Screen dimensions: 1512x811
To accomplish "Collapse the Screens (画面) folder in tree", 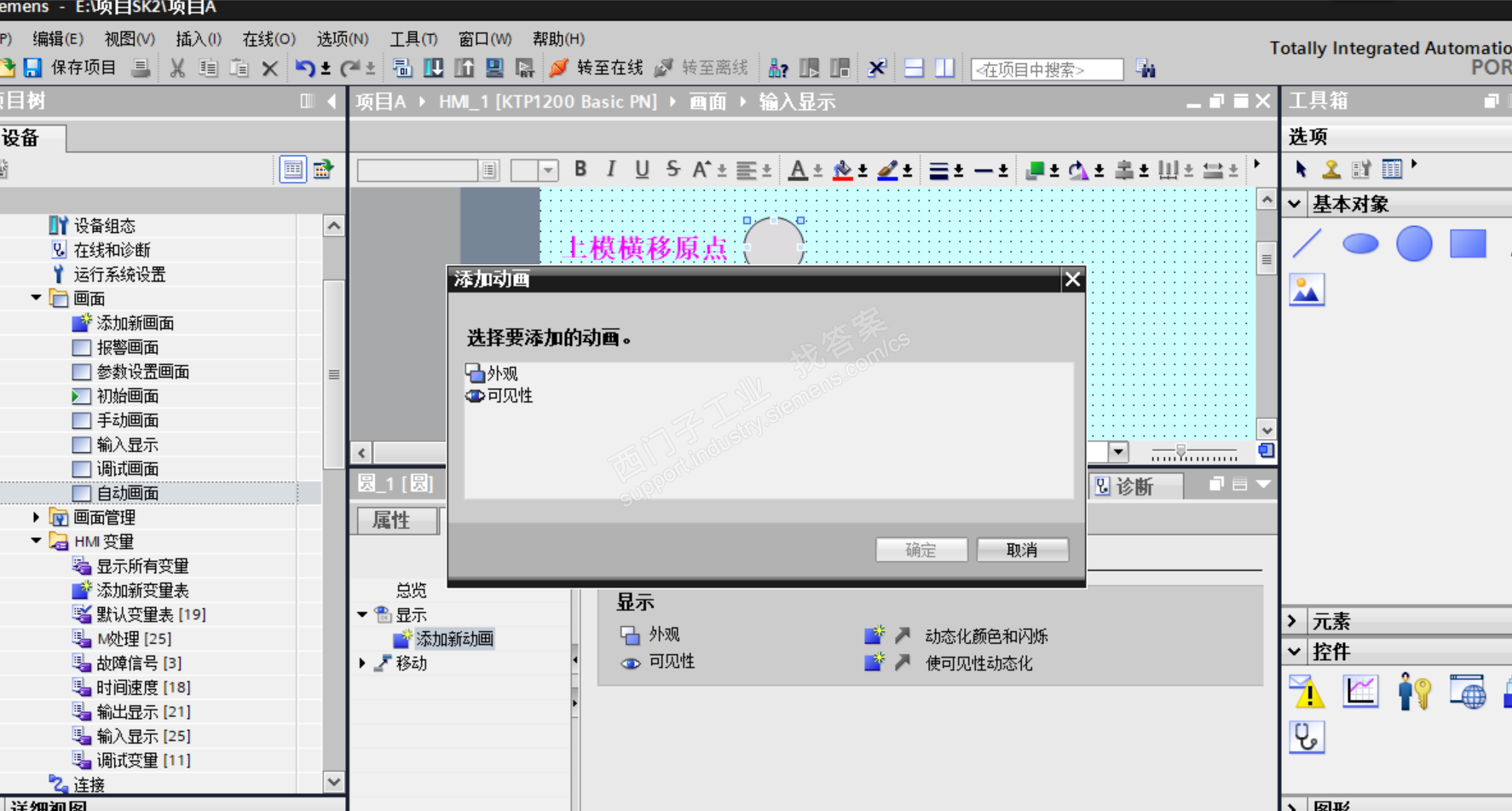I will point(36,298).
